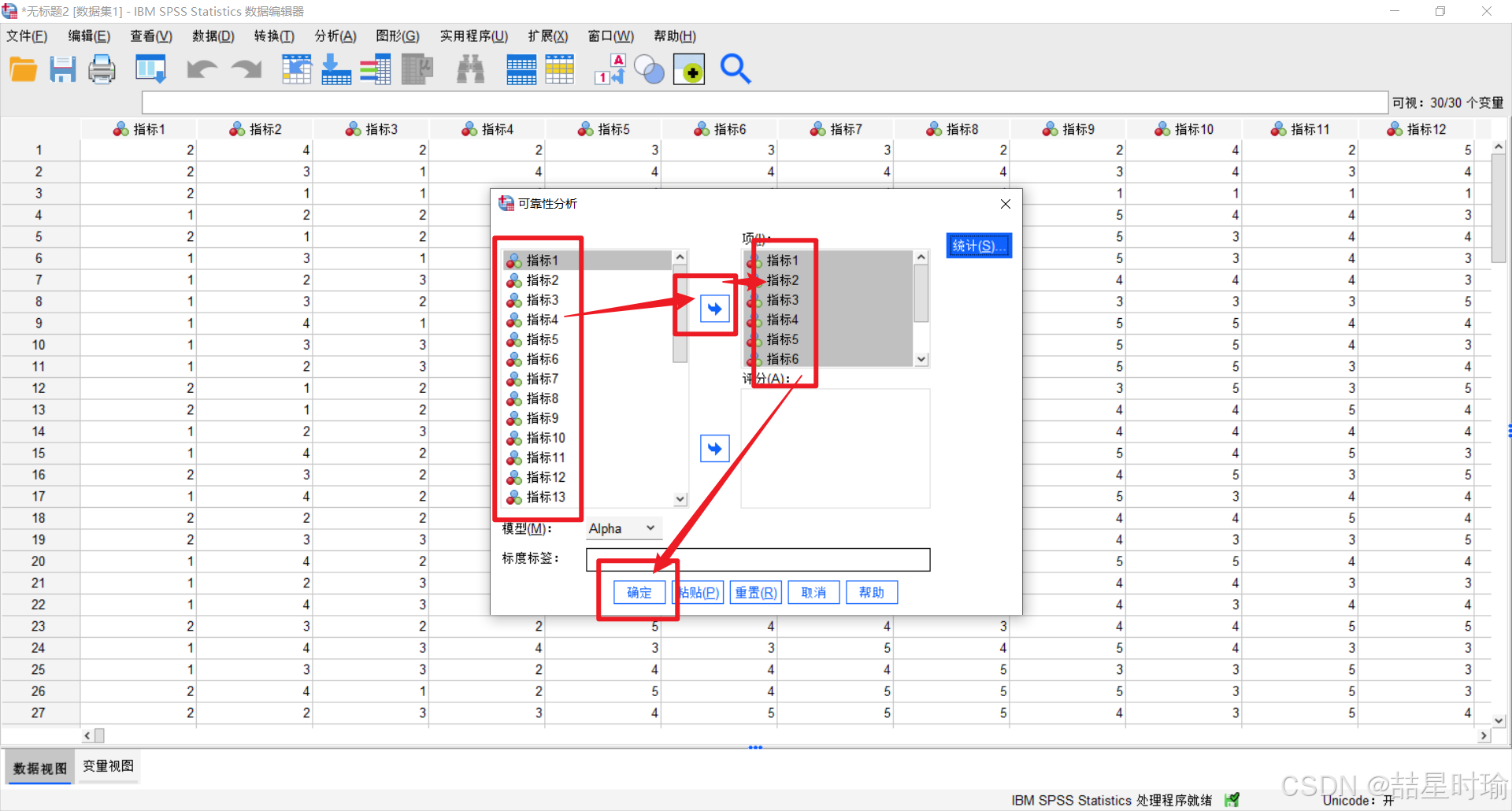The height and width of the screenshot is (811, 1512).
Task: Click processor status icon in status bar
Action: click(1232, 800)
